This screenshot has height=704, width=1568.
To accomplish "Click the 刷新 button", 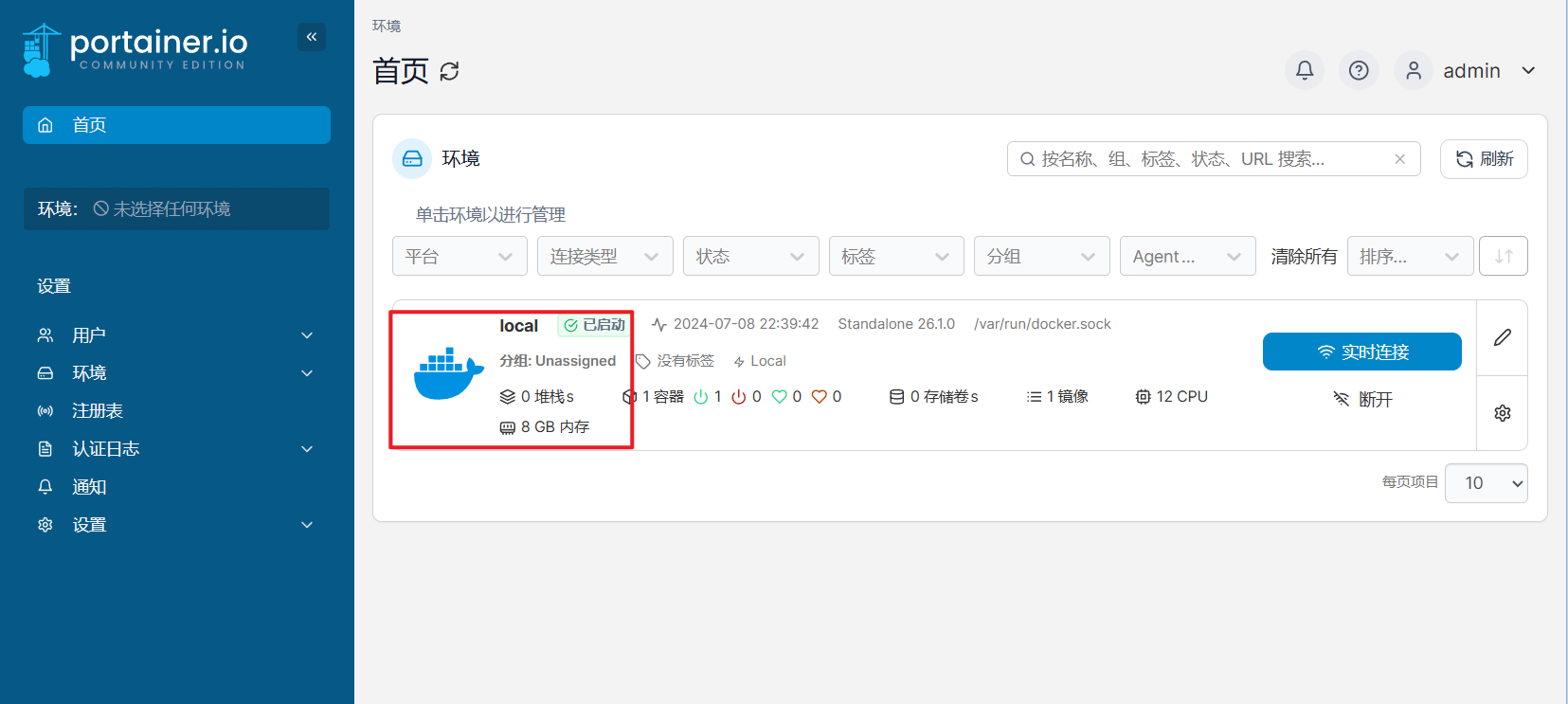I will click(1484, 159).
